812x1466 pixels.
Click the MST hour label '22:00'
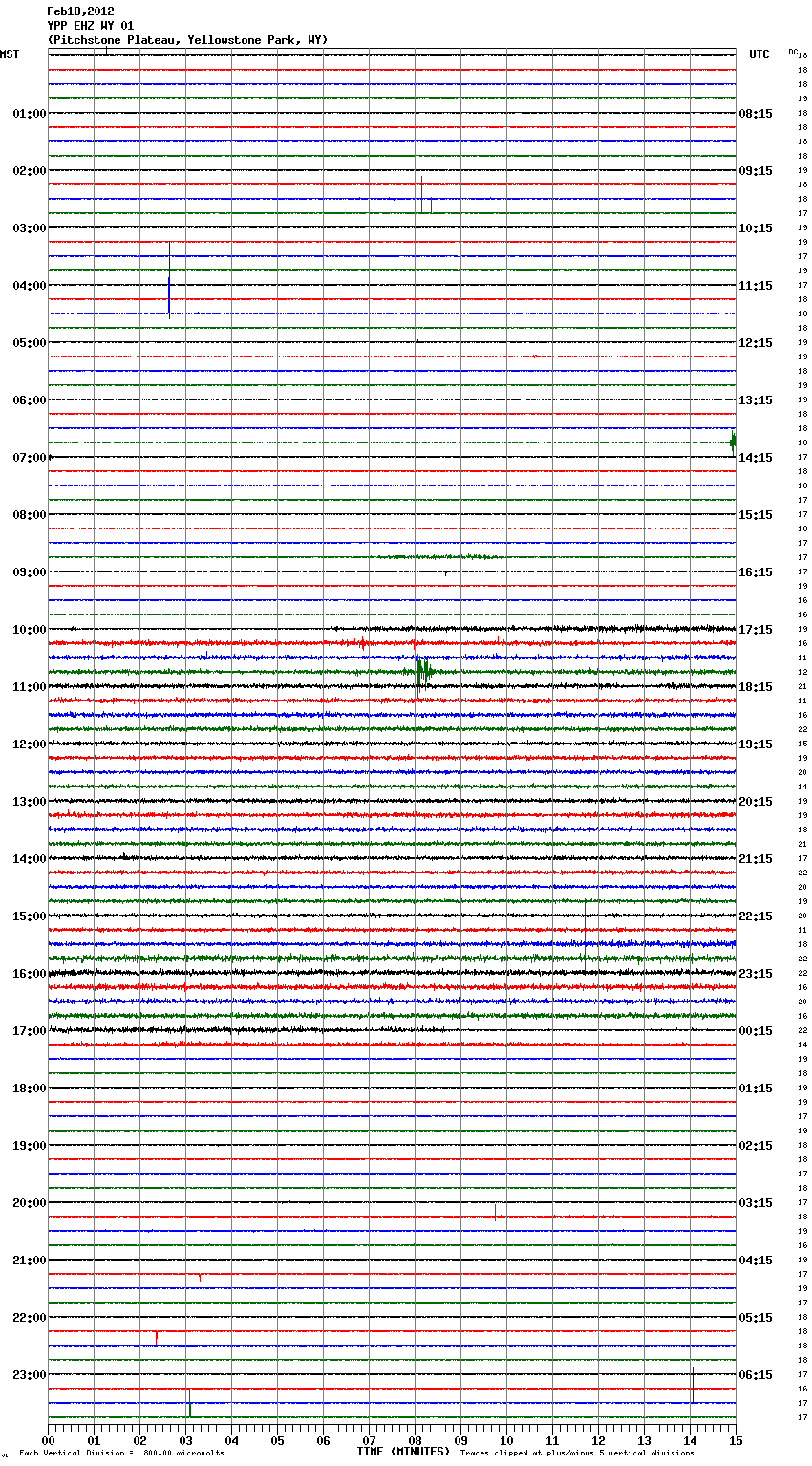[x=30, y=1318]
